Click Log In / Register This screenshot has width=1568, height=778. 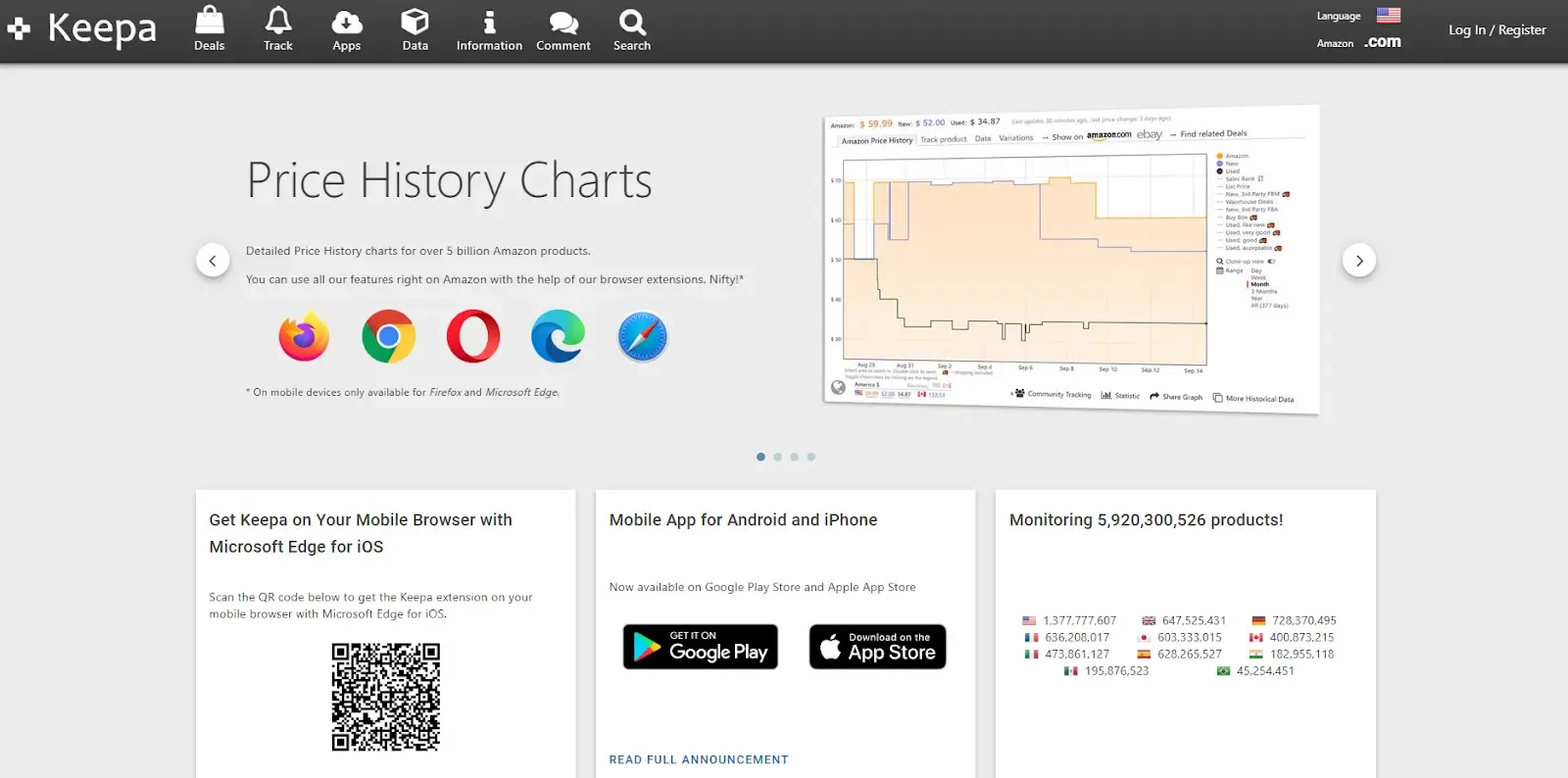point(1497,30)
